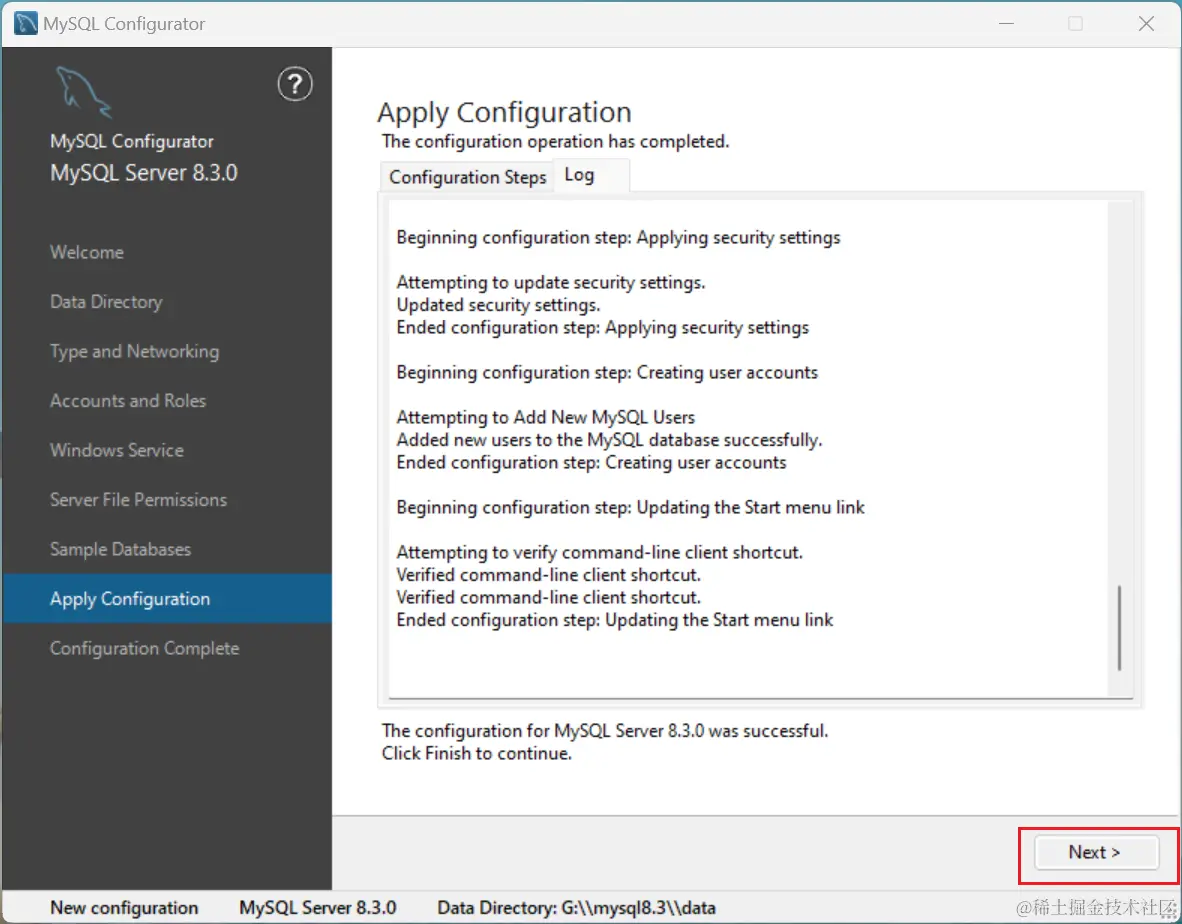Go to the Configuration Complete step
The image size is (1182, 924).
click(145, 648)
